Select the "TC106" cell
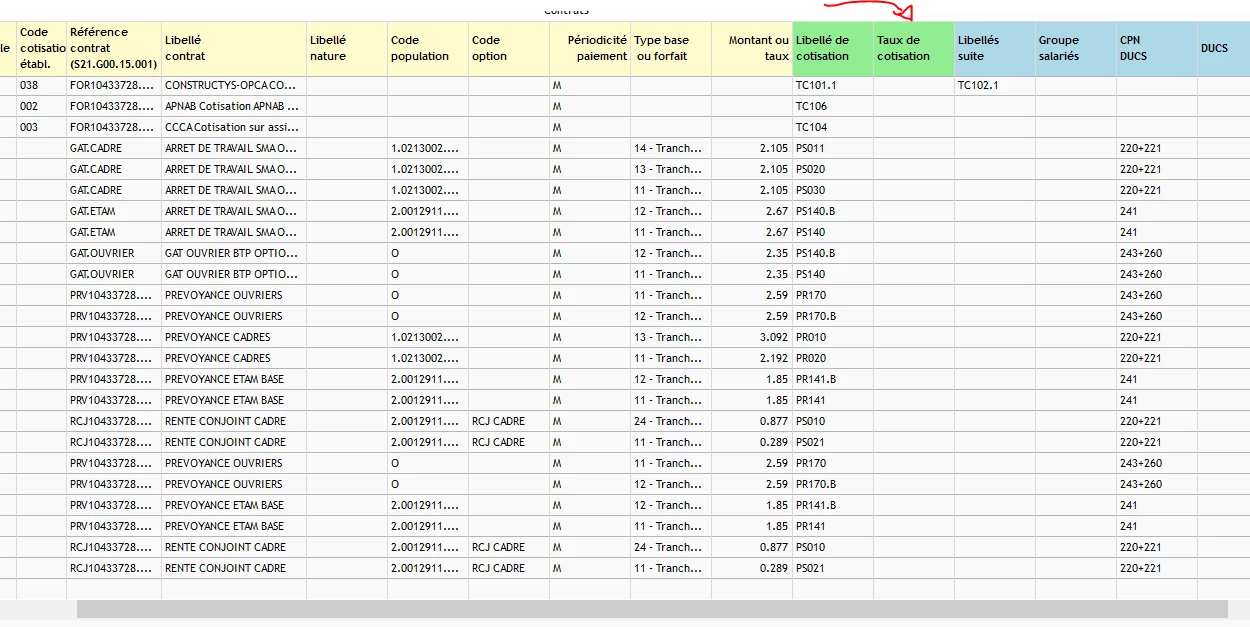Screen dimensions: 1250x627 click(x=833, y=107)
